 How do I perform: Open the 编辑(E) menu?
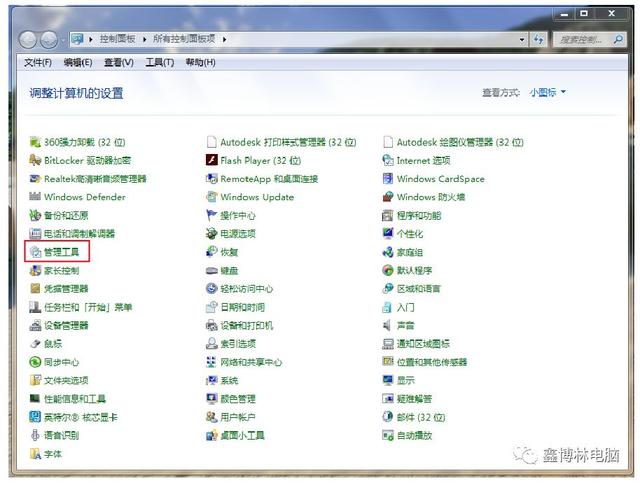point(78,62)
